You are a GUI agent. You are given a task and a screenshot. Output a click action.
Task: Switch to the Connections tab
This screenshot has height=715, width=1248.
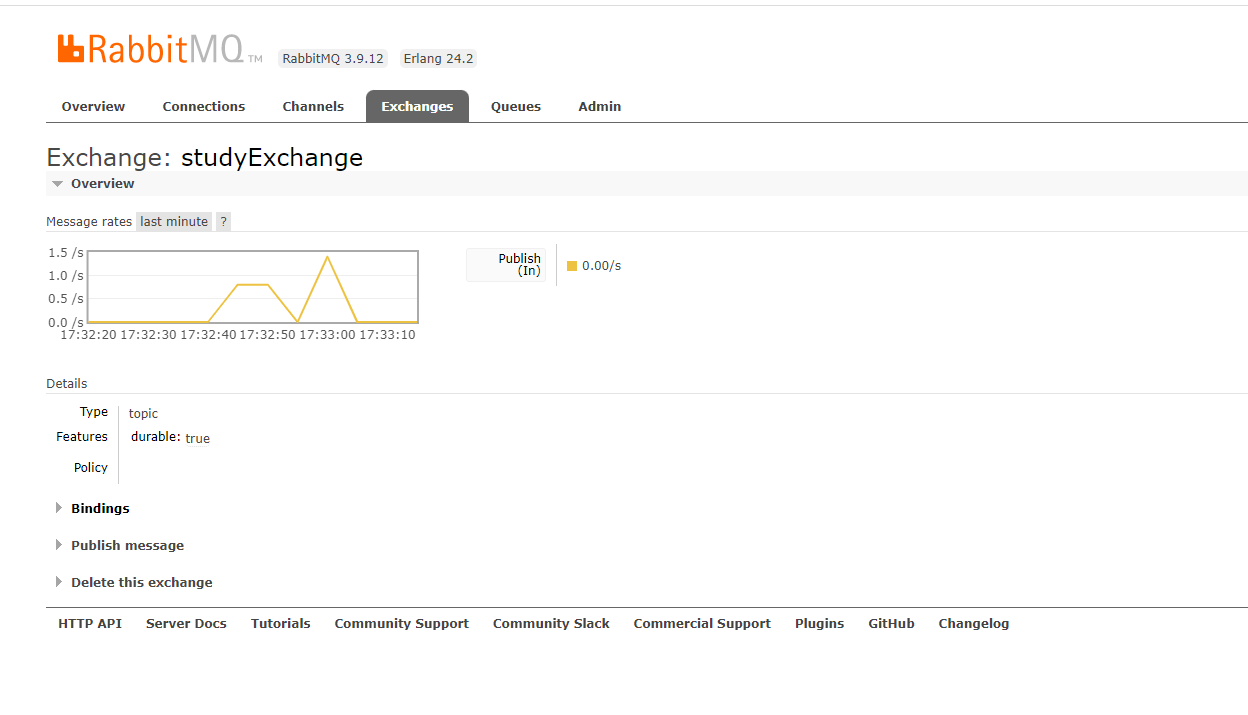204,106
